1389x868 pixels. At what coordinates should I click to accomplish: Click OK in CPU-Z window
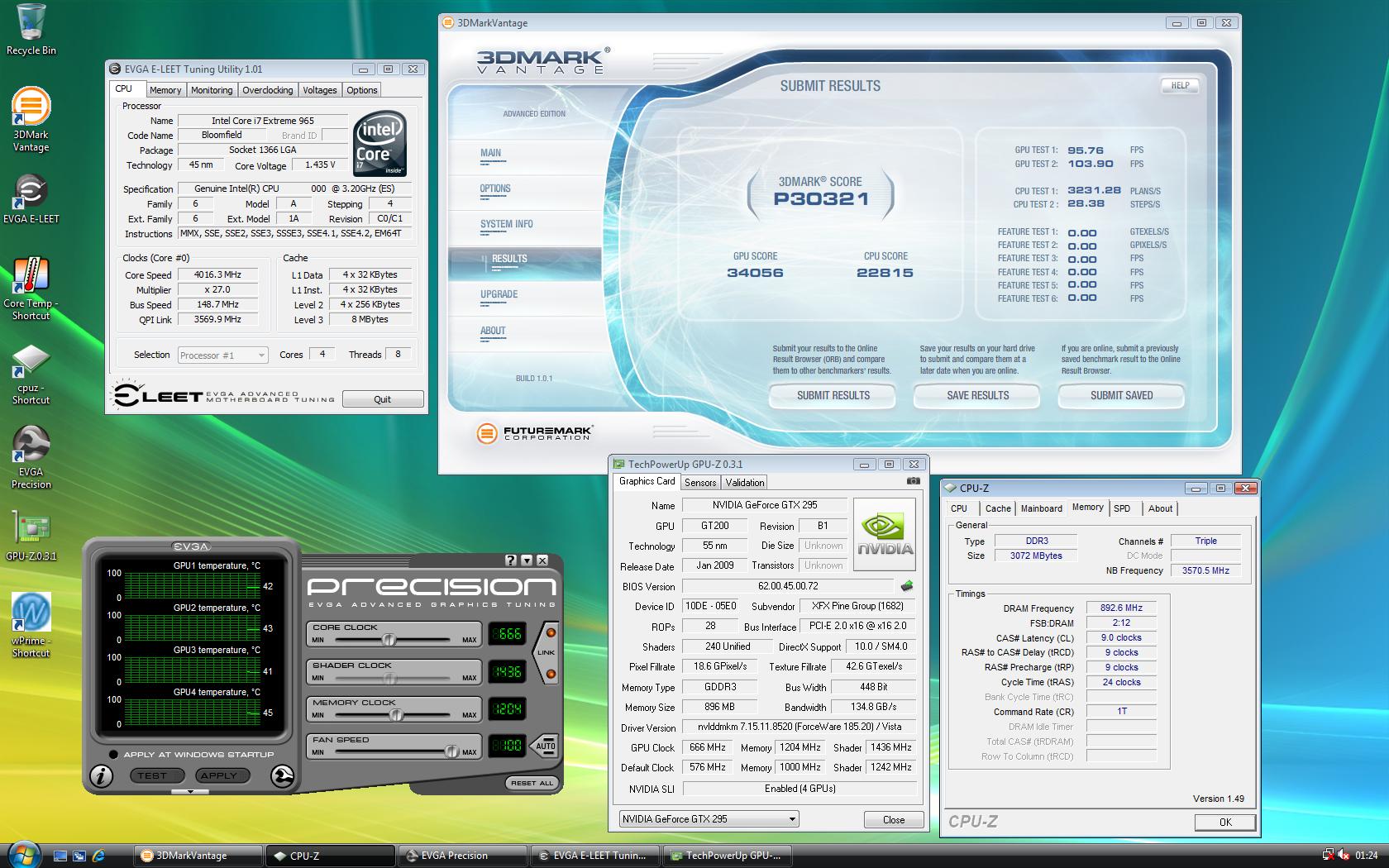(1225, 822)
